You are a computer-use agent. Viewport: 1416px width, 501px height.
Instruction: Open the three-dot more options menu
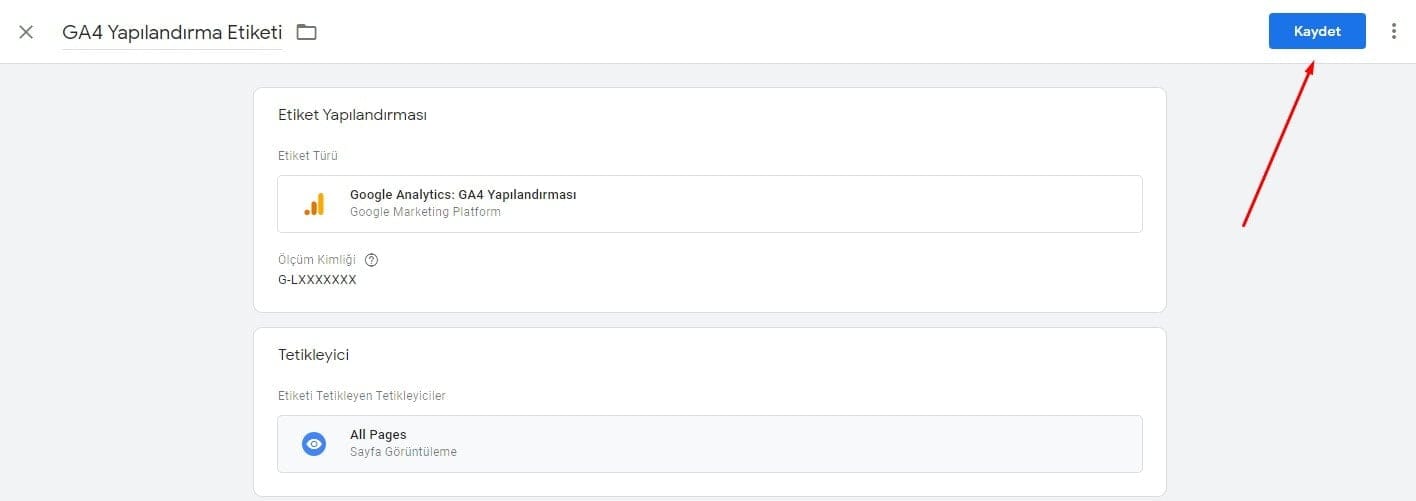1394,31
